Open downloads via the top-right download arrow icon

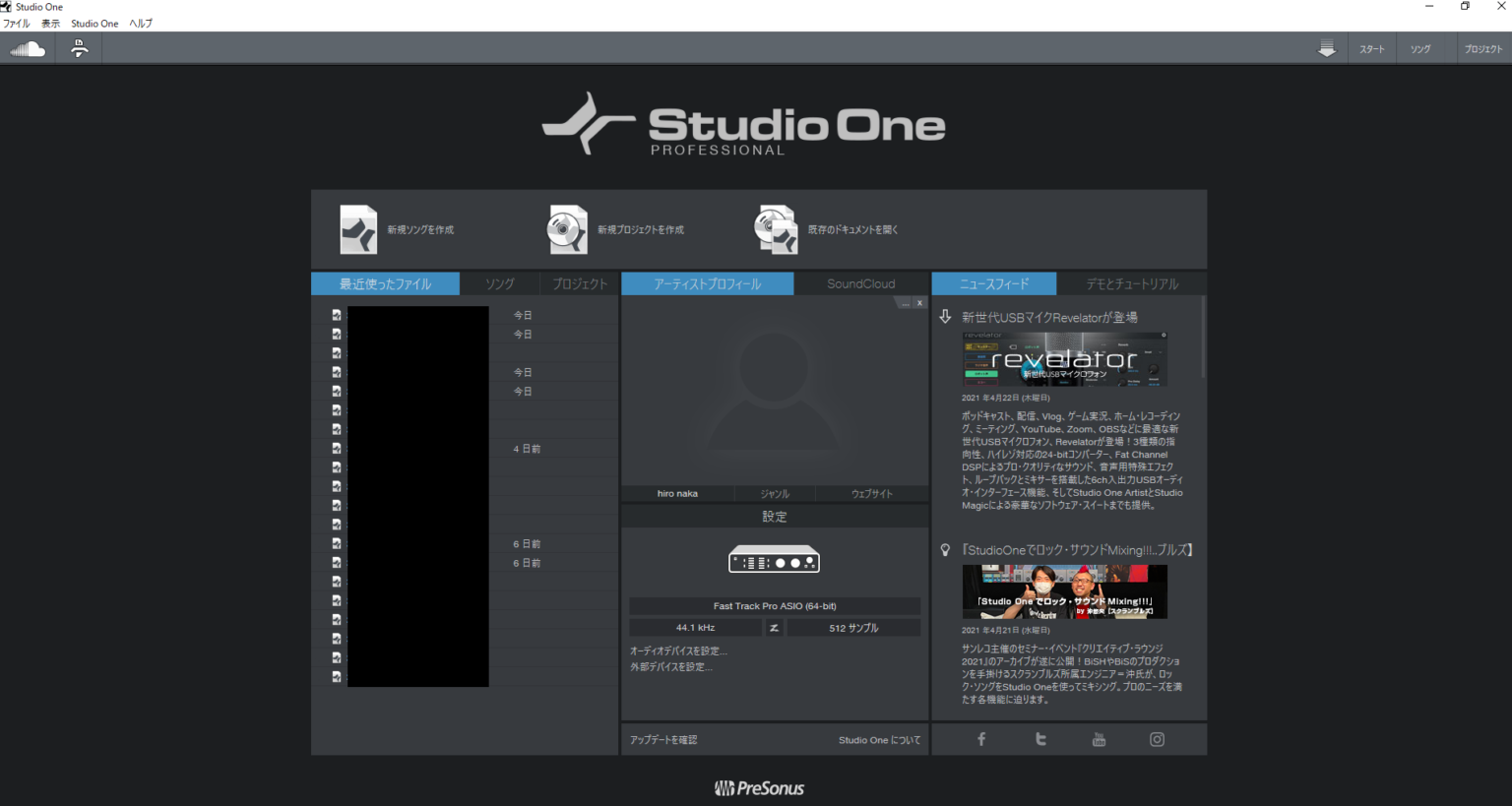[1327, 47]
